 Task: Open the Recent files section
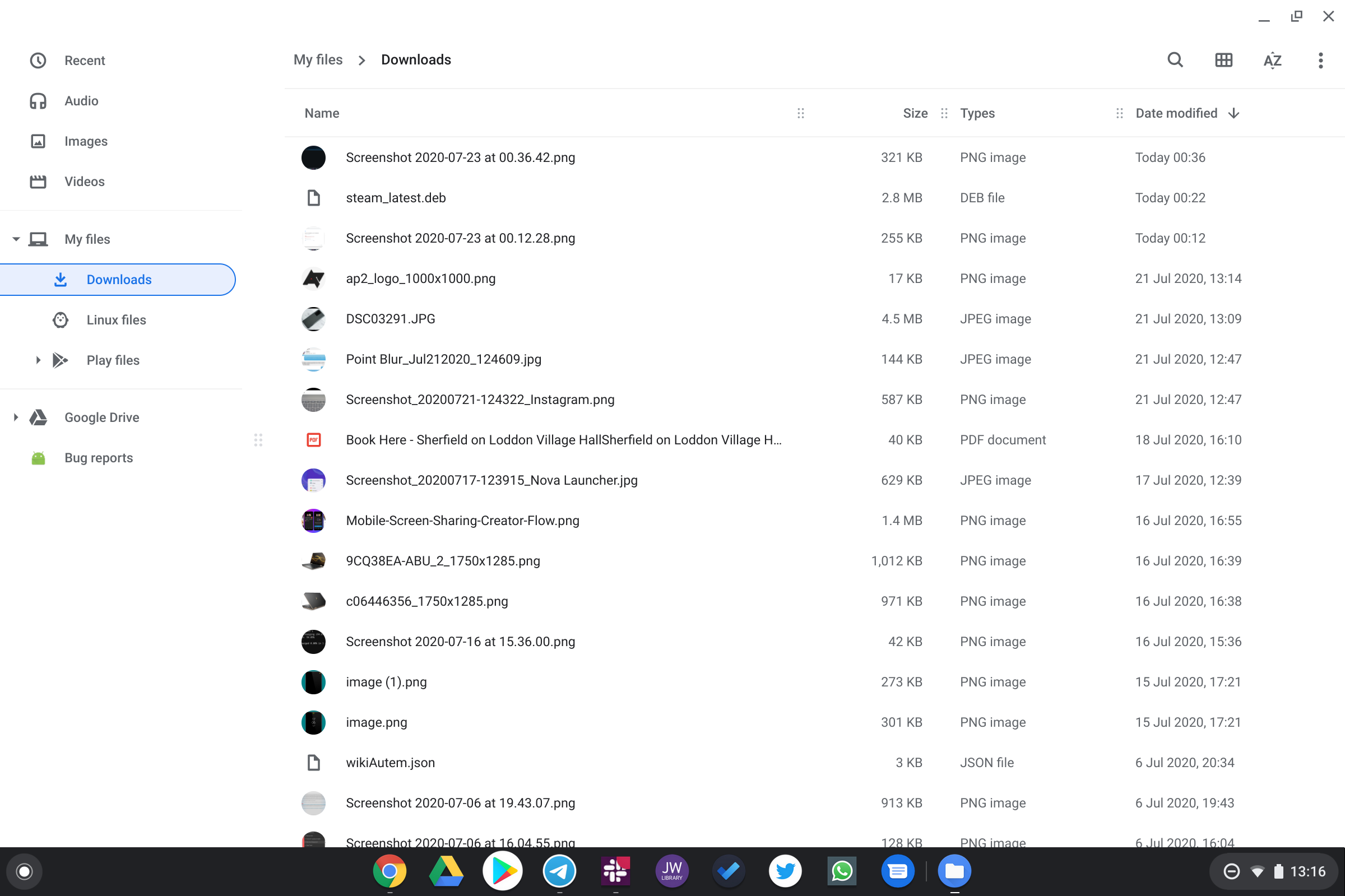(85, 60)
